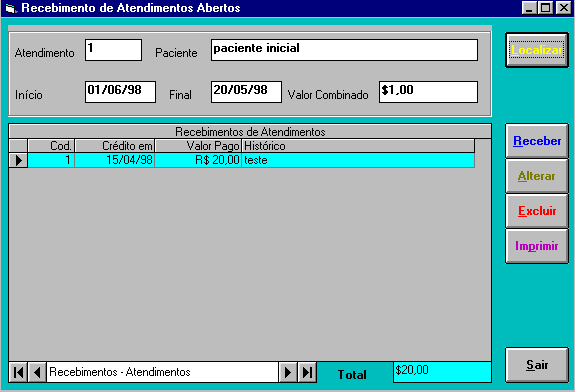Image resolution: width=575 pixels, height=392 pixels.
Task: Go to next record in data navigator
Action: (x=288, y=373)
